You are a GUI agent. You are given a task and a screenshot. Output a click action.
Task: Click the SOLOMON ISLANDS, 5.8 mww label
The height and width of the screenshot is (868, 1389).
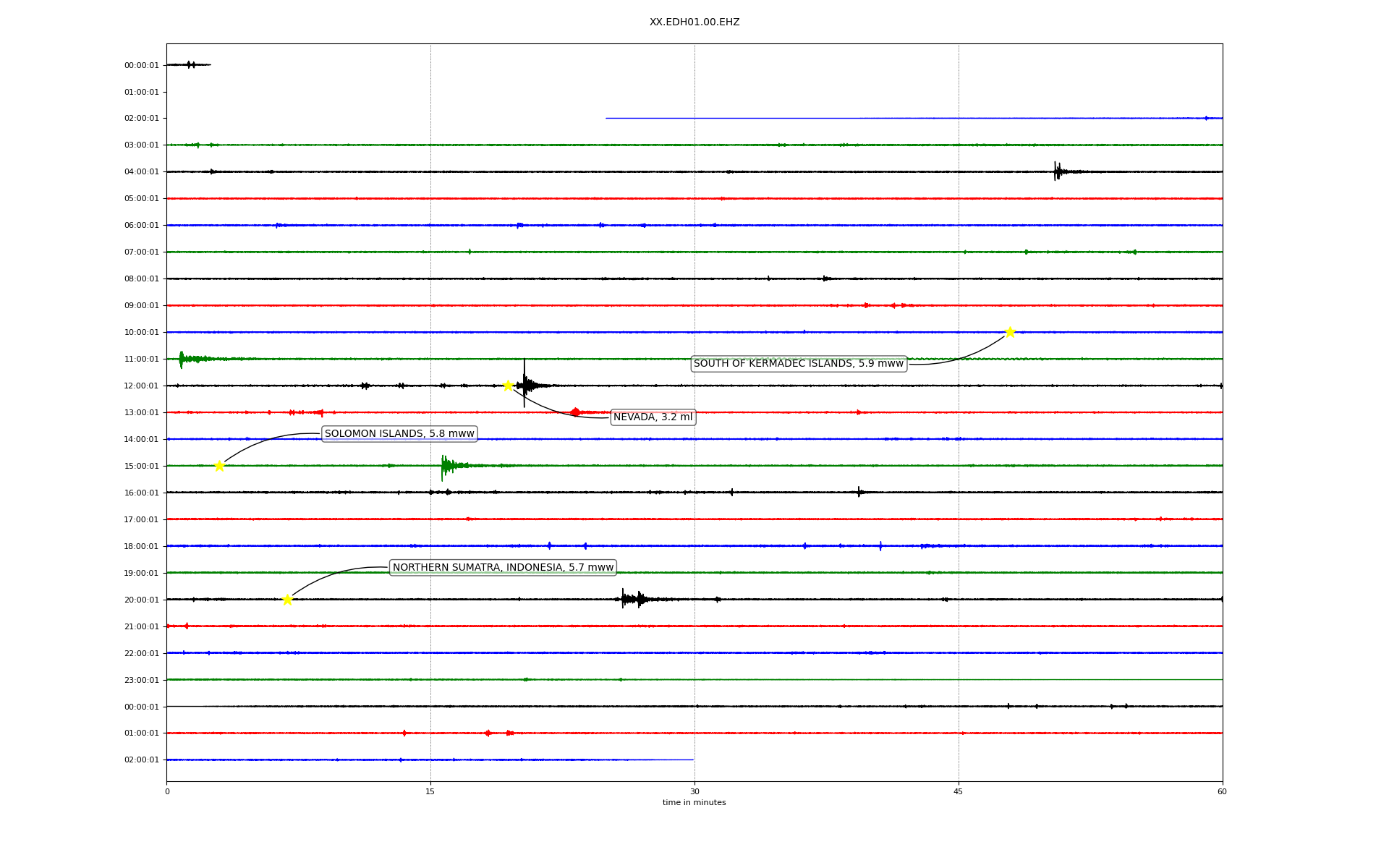tap(399, 434)
